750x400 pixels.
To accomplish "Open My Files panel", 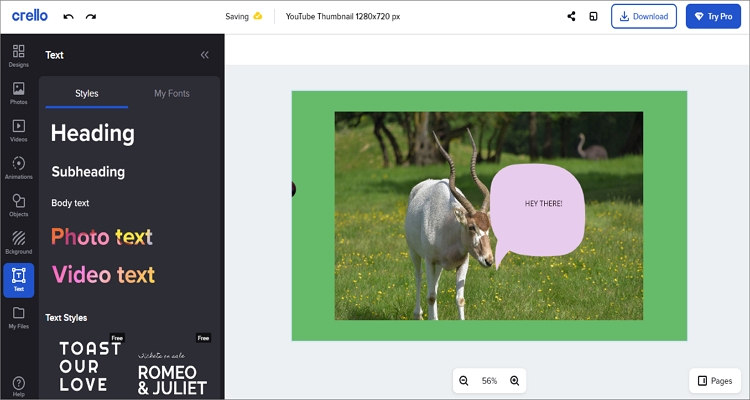I will pyautogui.click(x=19, y=317).
